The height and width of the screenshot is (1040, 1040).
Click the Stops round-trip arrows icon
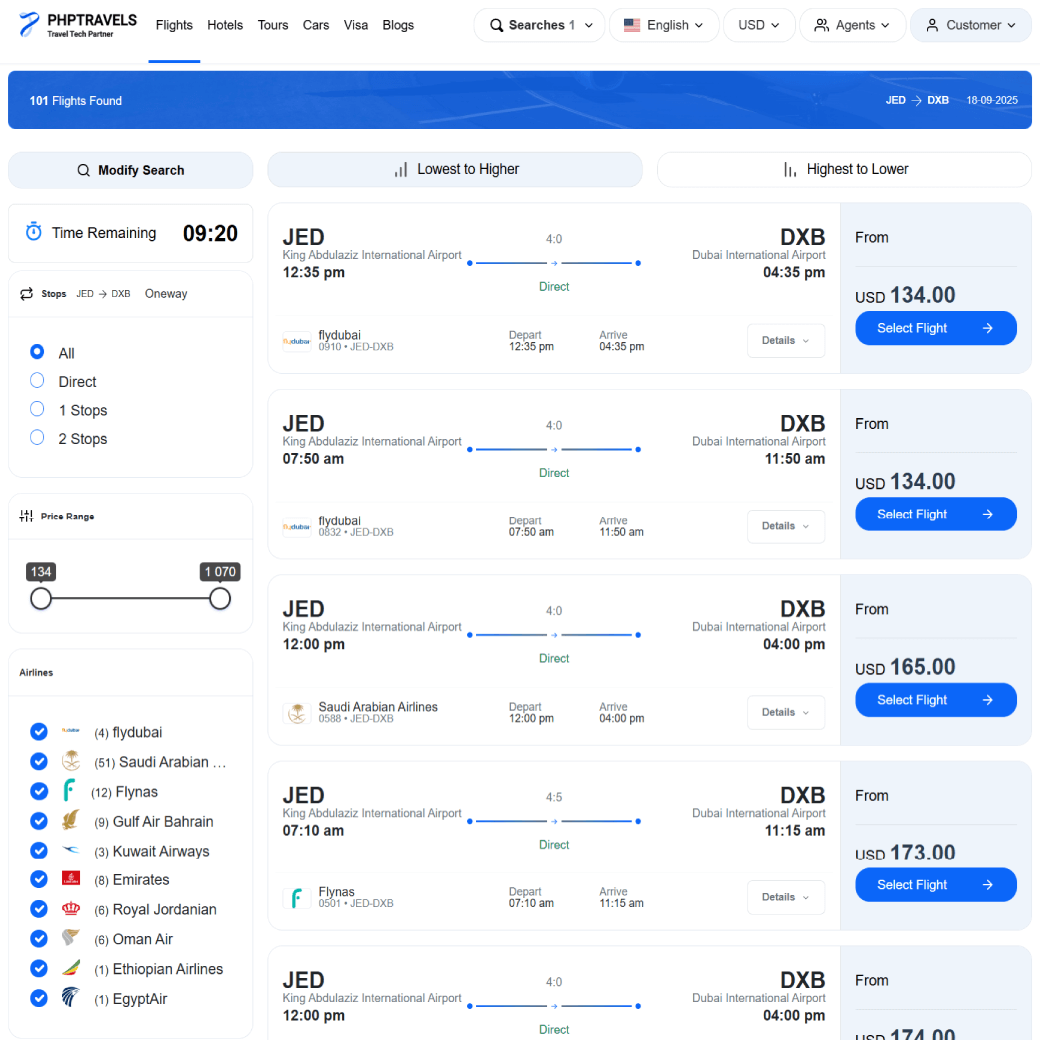tap(27, 294)
